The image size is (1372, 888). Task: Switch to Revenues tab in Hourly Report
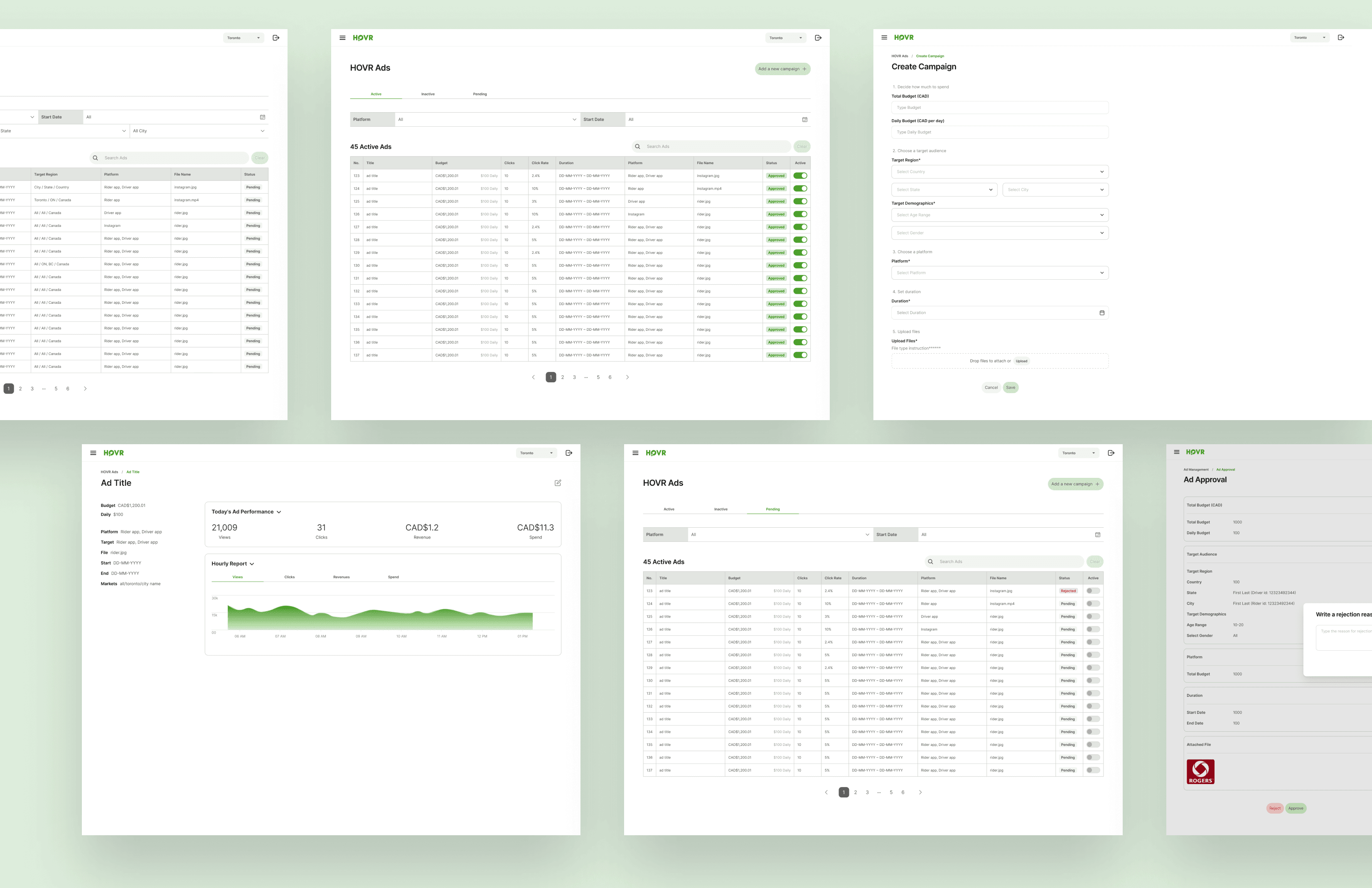point(341,577)
